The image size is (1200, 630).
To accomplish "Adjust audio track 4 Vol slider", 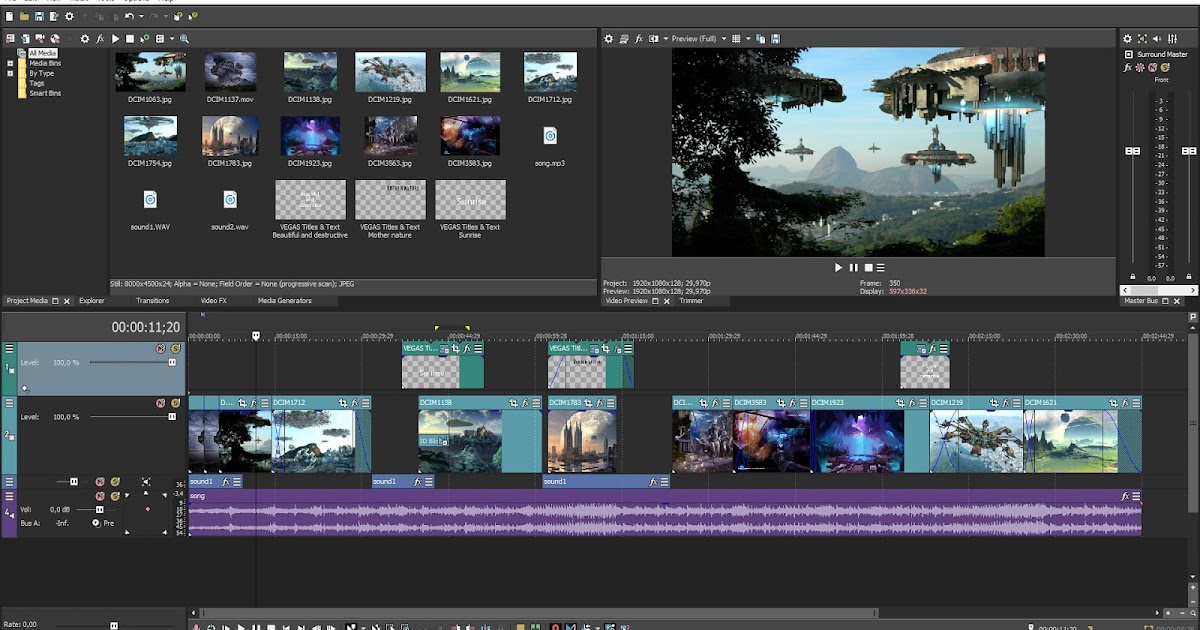I will click(x=99, y=510).
